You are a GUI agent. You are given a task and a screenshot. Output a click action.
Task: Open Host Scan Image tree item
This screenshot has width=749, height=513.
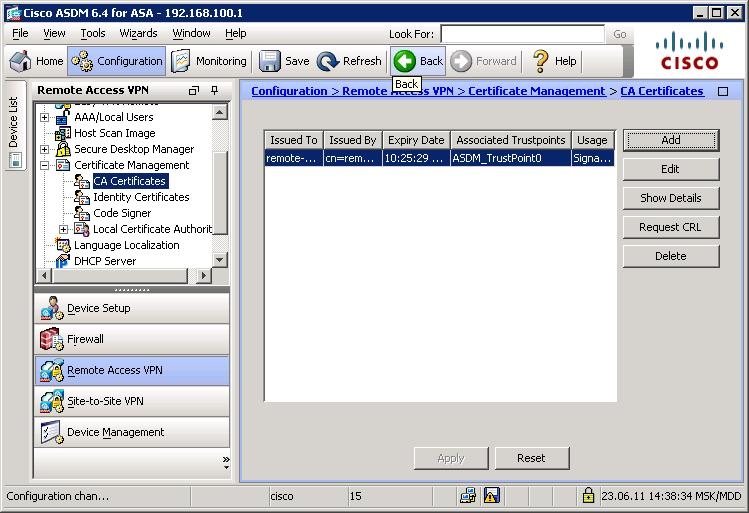click(x=115, y=133)
